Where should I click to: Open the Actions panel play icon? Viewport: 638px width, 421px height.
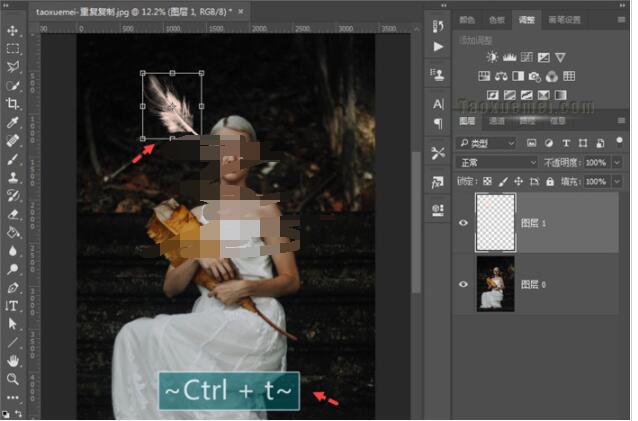pyautogui.click(x=438, y=47)
